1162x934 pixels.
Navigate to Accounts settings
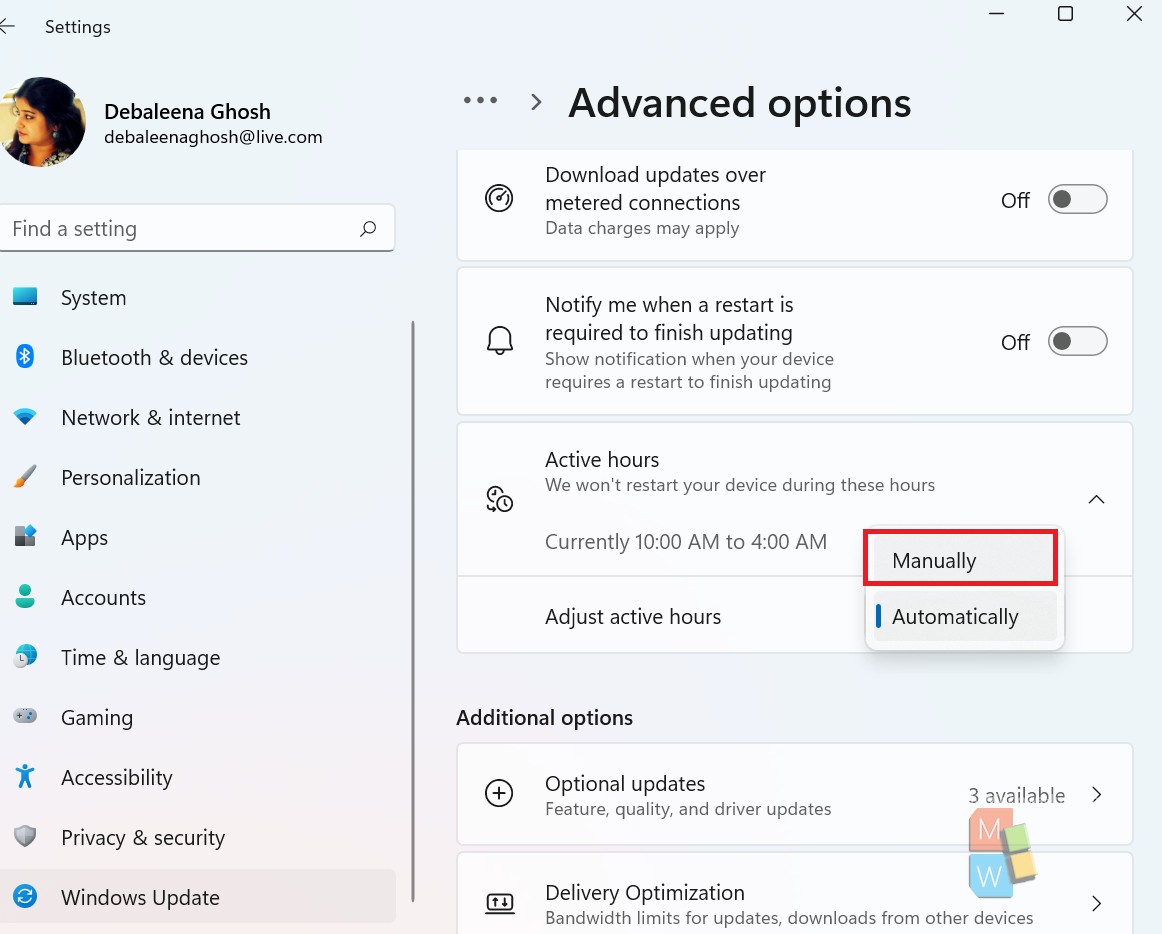[x=197, y=597]
